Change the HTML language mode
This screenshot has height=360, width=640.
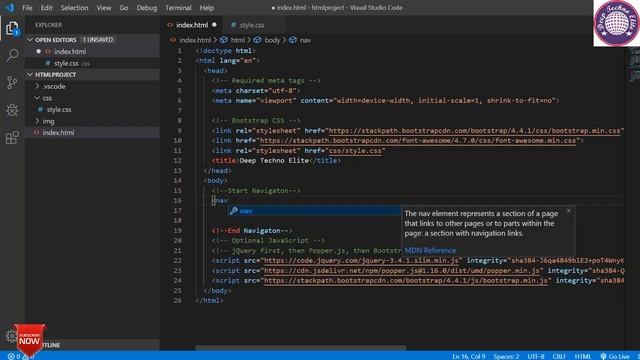[x=583, y=356]
